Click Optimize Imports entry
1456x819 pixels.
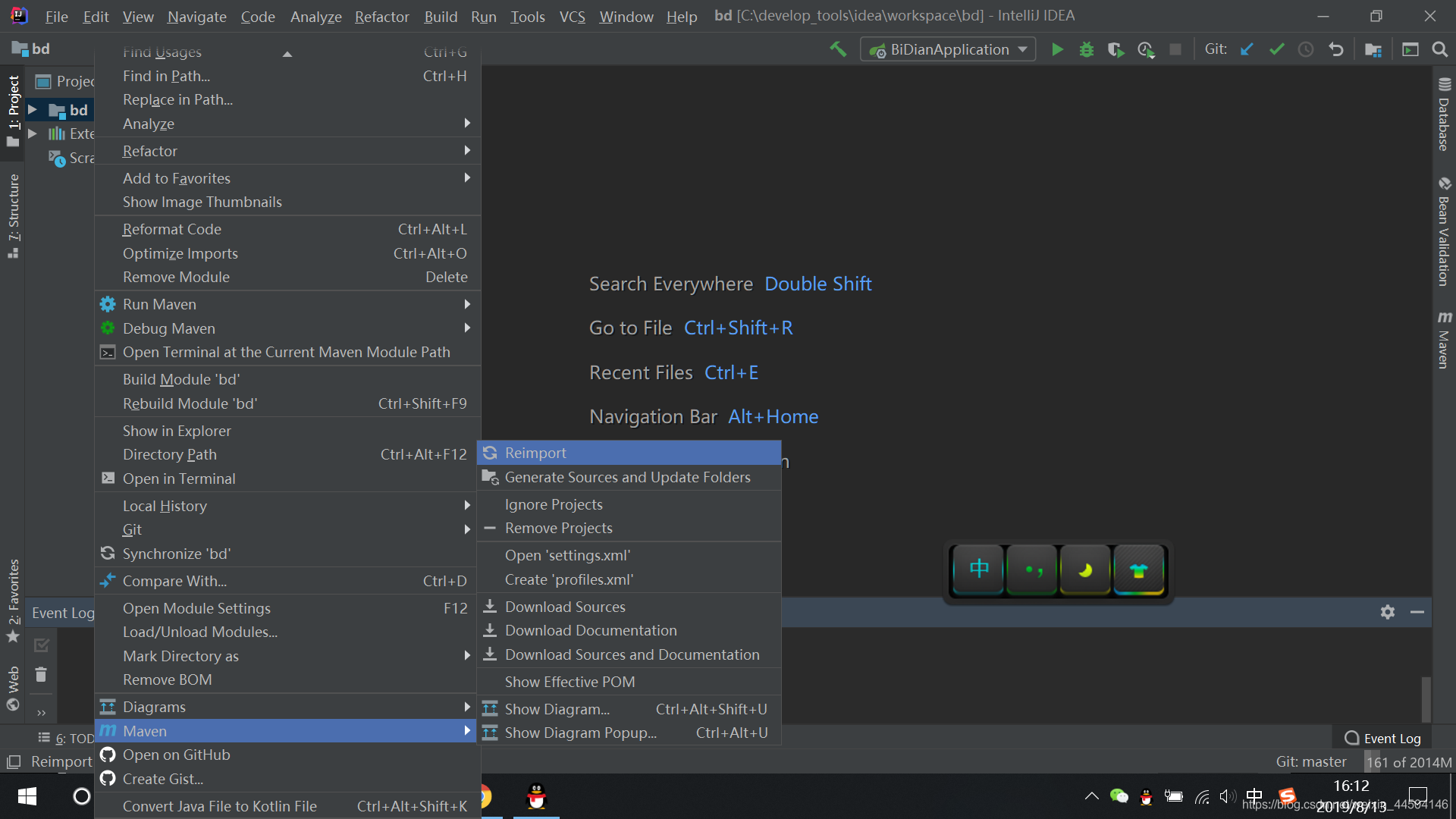pyautogui.click(x=287, y=253)
